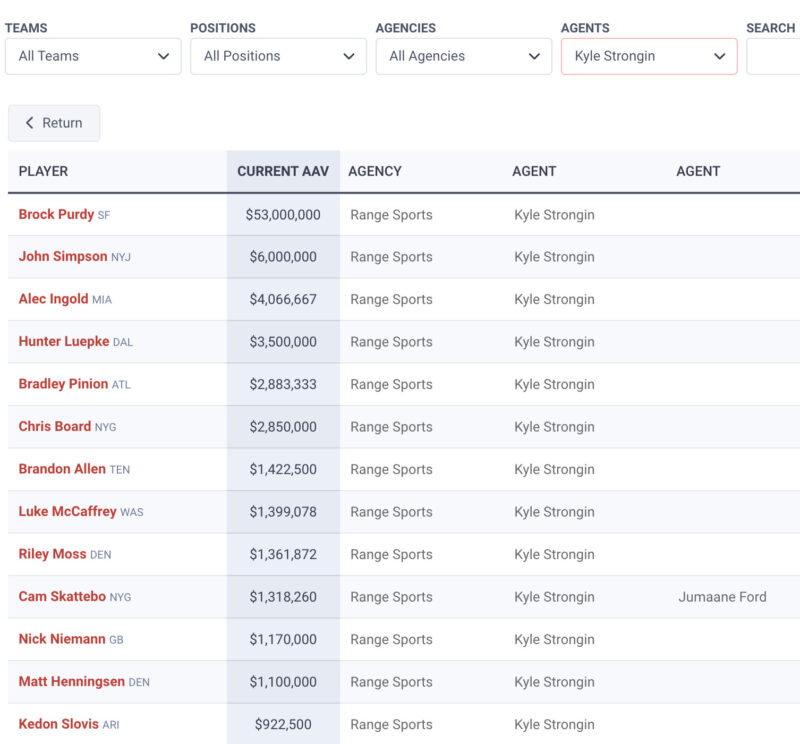Screen dimensions: 800x744
Task: Sort by the Current AAV column header
Action: [x=283, y=171]
